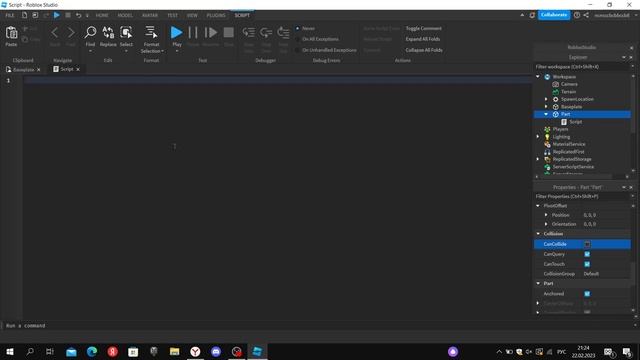Open the FILE menu
The width and height of the screenshot is (640, 360).
pos(10,15)
